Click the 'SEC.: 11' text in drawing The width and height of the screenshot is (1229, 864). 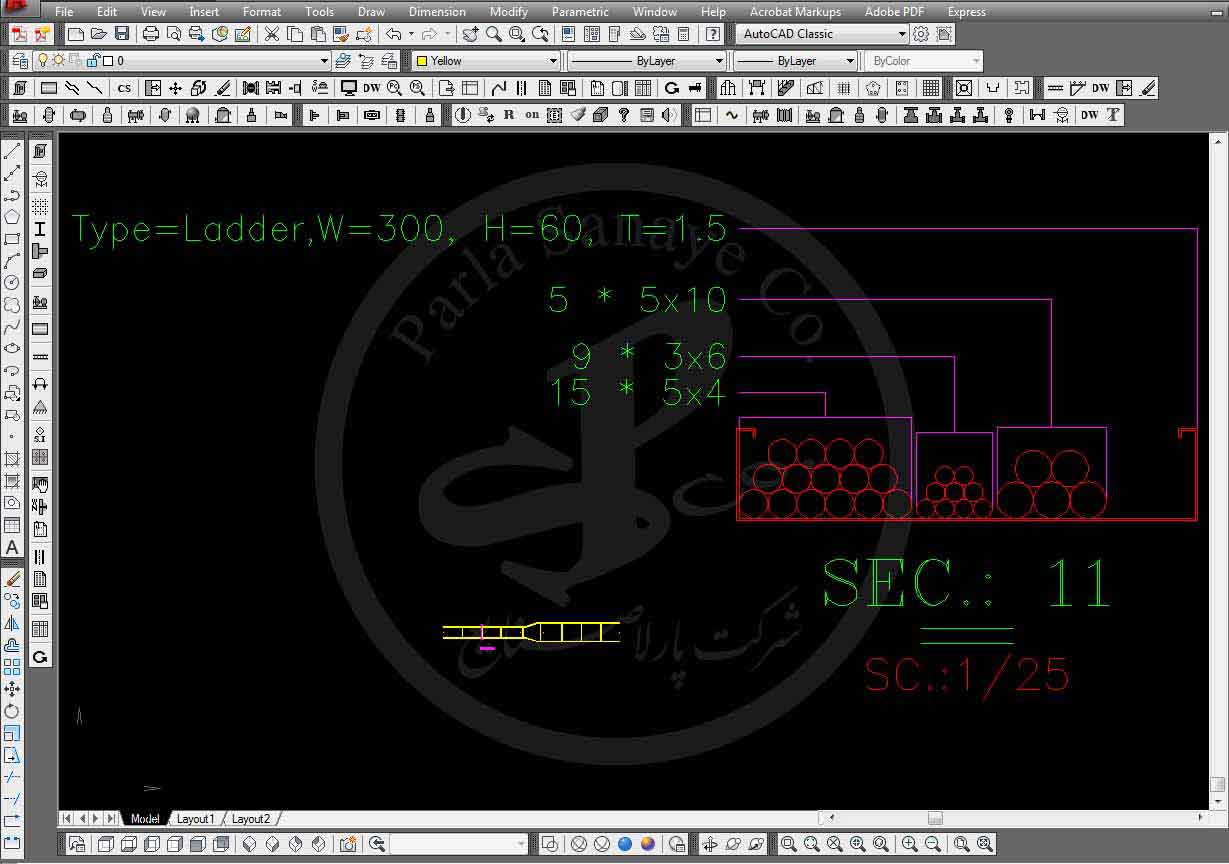966,583
